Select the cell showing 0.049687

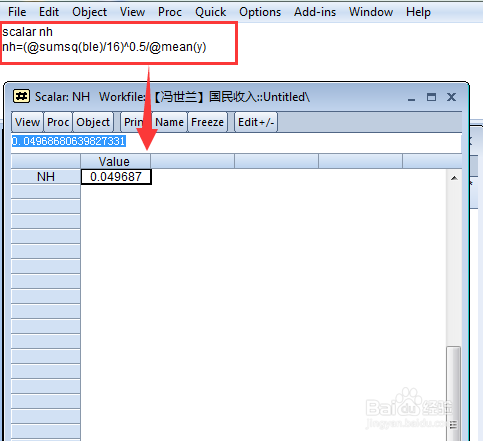tap(116, 177)
